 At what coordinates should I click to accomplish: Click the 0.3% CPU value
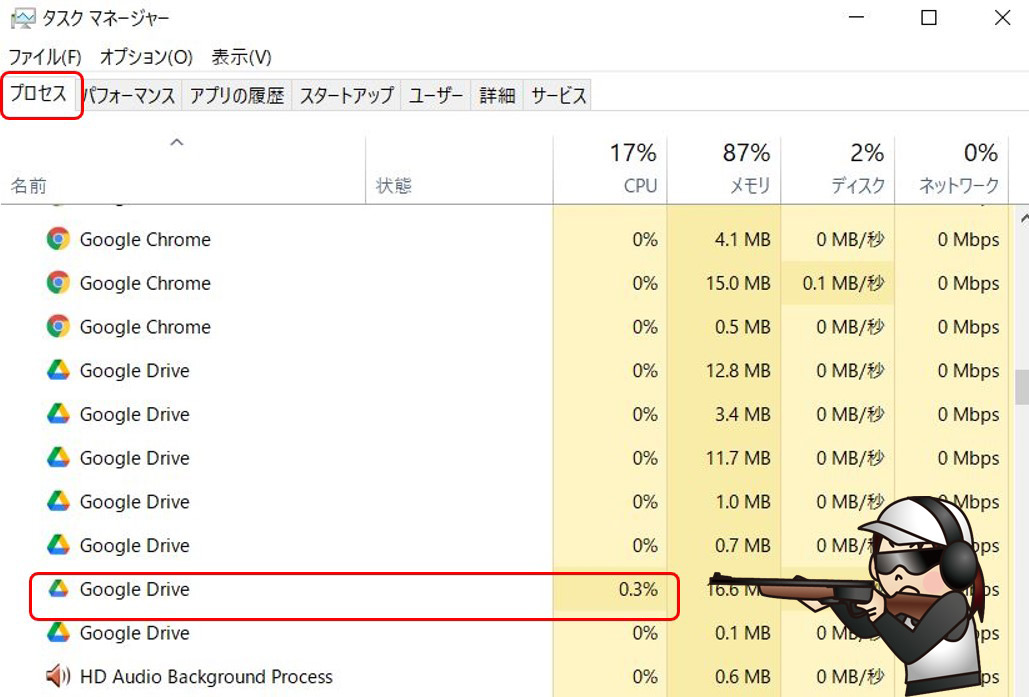638,589
